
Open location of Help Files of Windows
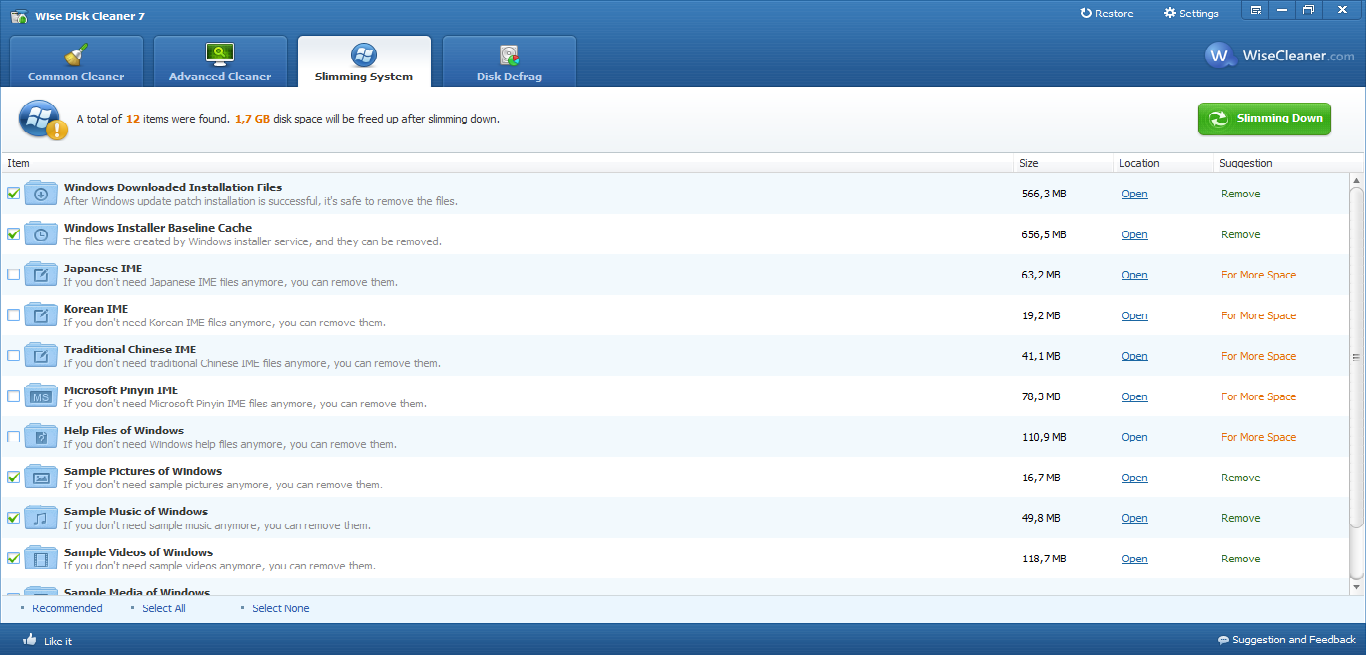click(1134, 437)
